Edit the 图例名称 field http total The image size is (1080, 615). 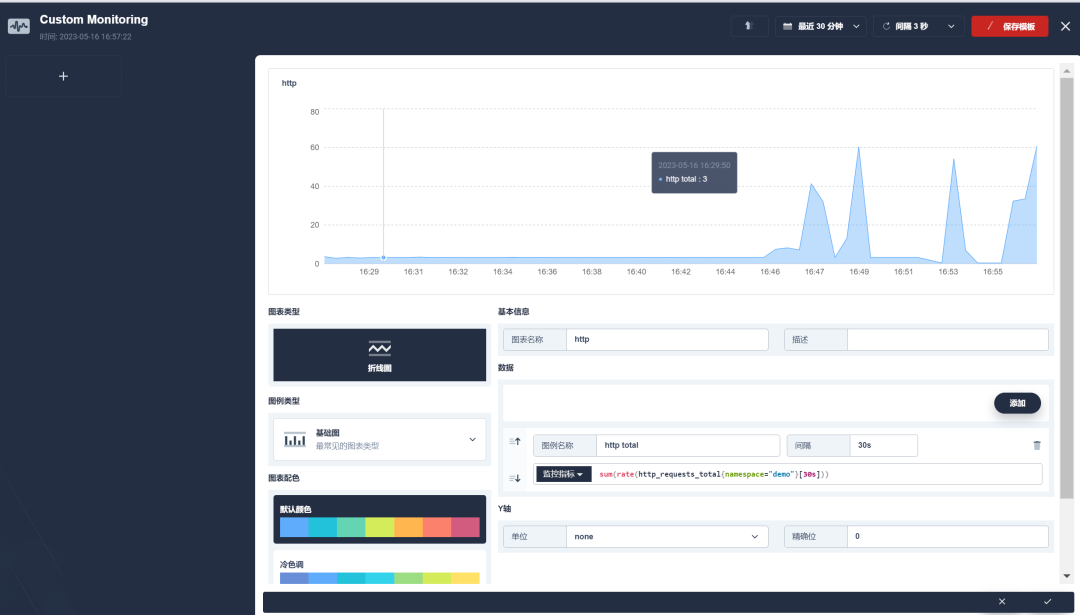[x=688, y=446]
